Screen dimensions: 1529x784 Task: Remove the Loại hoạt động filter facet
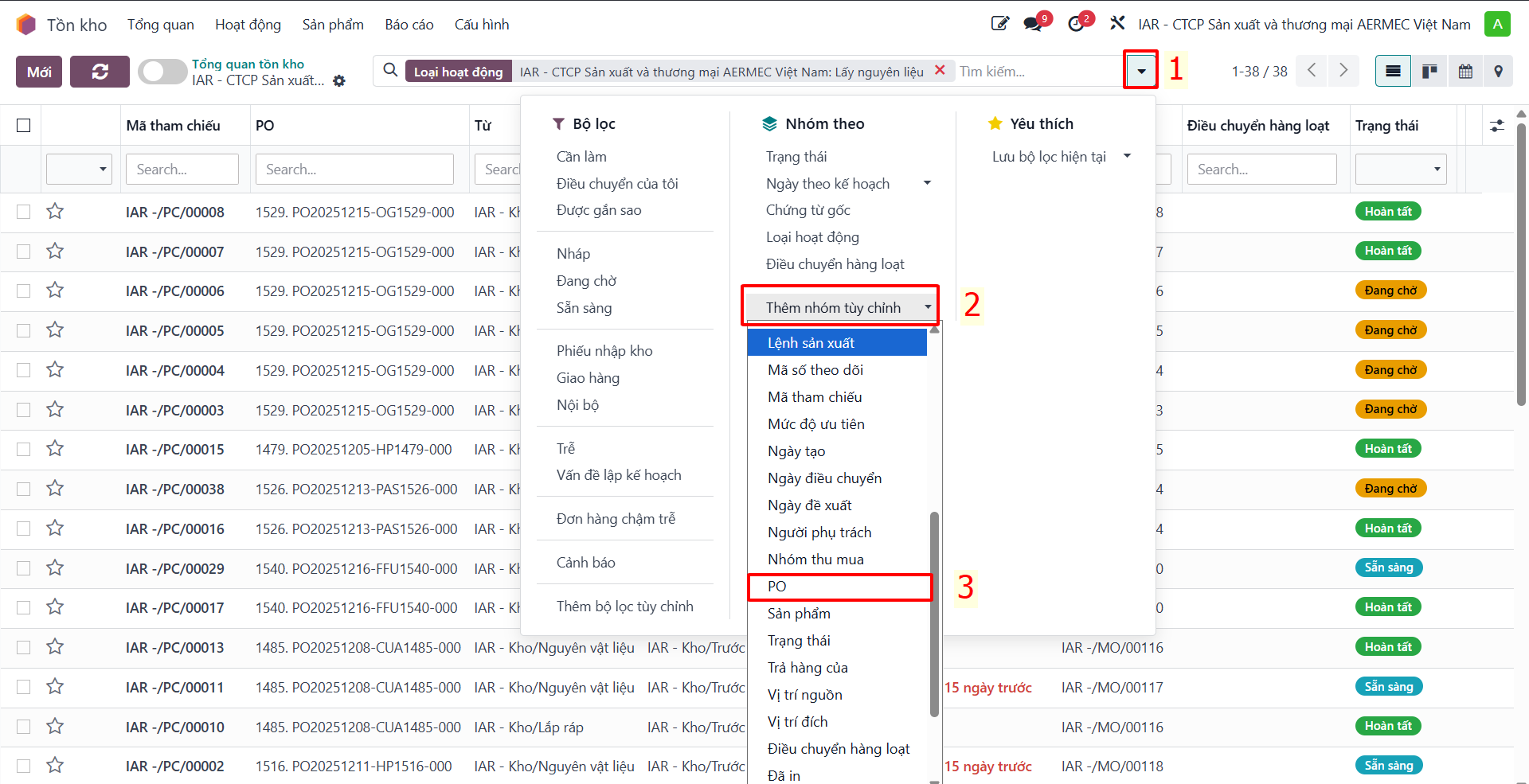click(x=940, y=70)
